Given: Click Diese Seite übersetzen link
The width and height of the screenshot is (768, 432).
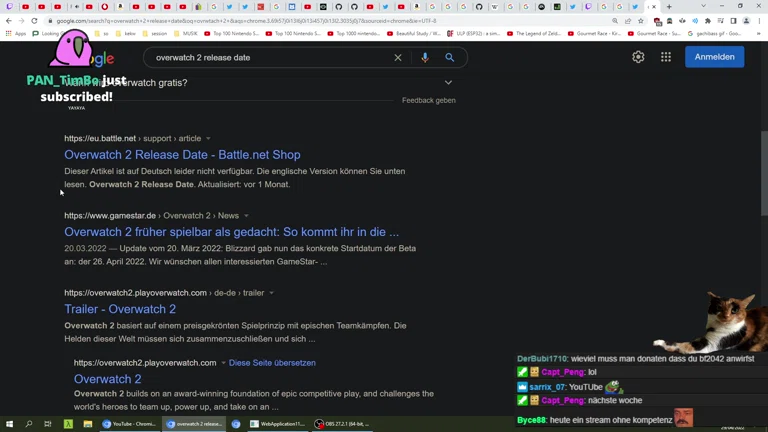Looking at the screenshot, I should [x=272, y=363].
